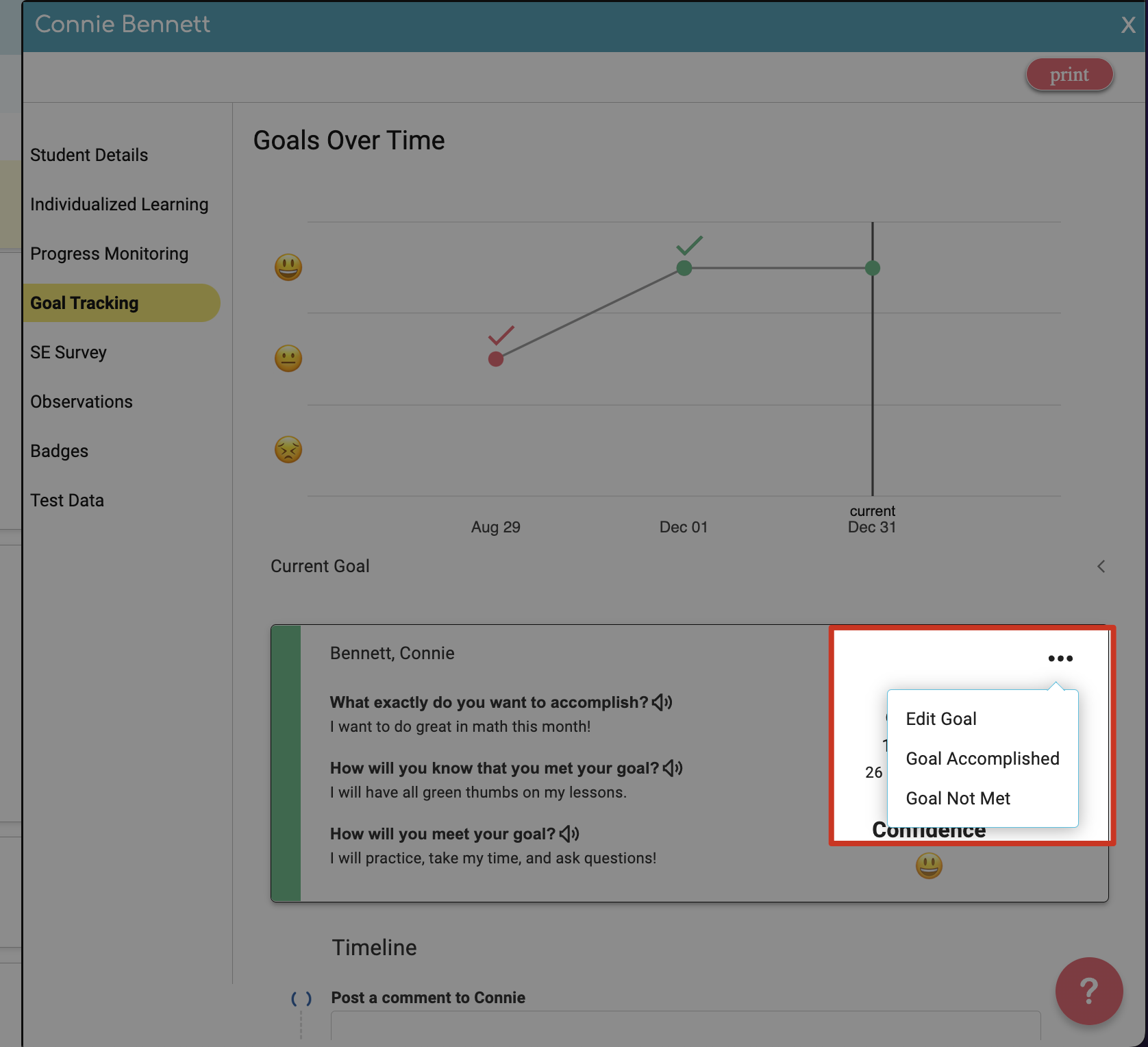Screen dimensions: 1148x1047
Task: Play audio for "How will you know that you met your goal?"
Action: coord(674,767)
